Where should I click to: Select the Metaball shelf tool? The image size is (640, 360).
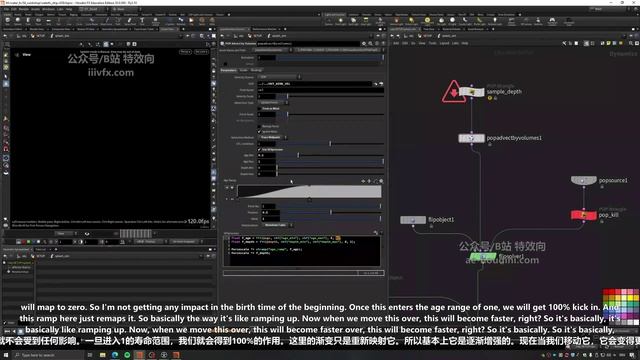[x=181, y=21]
